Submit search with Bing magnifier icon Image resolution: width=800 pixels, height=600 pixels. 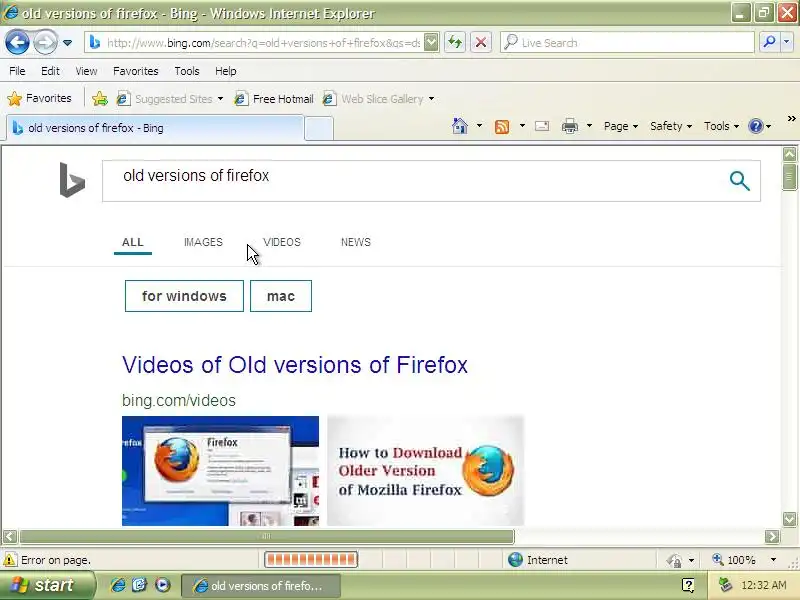tap(739, 181)
